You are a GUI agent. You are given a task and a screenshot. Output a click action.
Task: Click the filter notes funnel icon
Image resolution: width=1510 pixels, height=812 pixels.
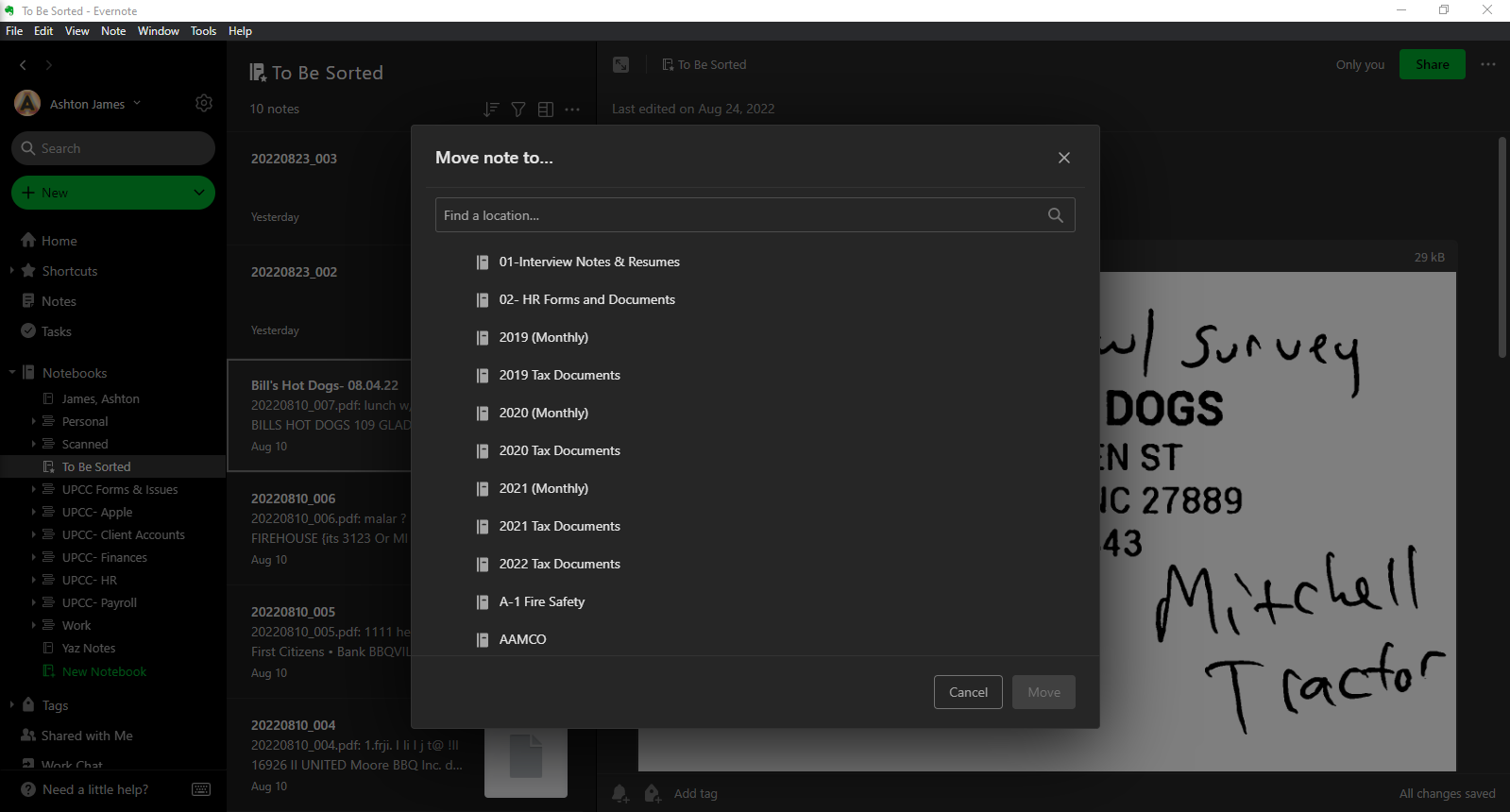tap(518, 110)
